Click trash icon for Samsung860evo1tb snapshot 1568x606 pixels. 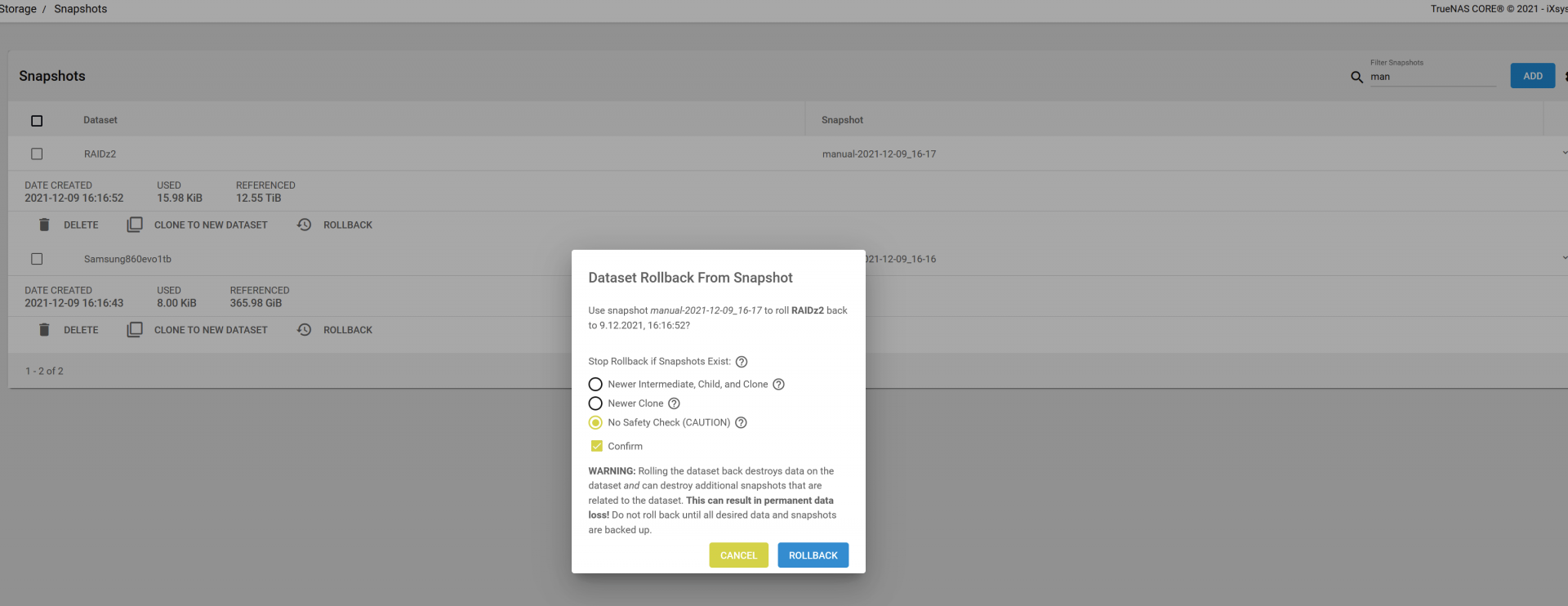[x=44, y=330]
